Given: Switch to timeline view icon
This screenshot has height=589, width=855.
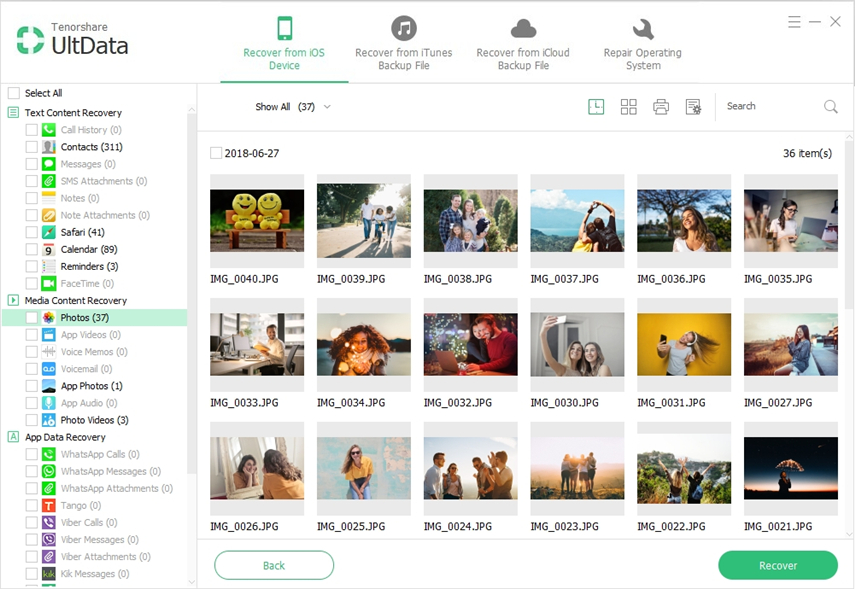Looking at the screenshot, I should [x=596, y=107].
